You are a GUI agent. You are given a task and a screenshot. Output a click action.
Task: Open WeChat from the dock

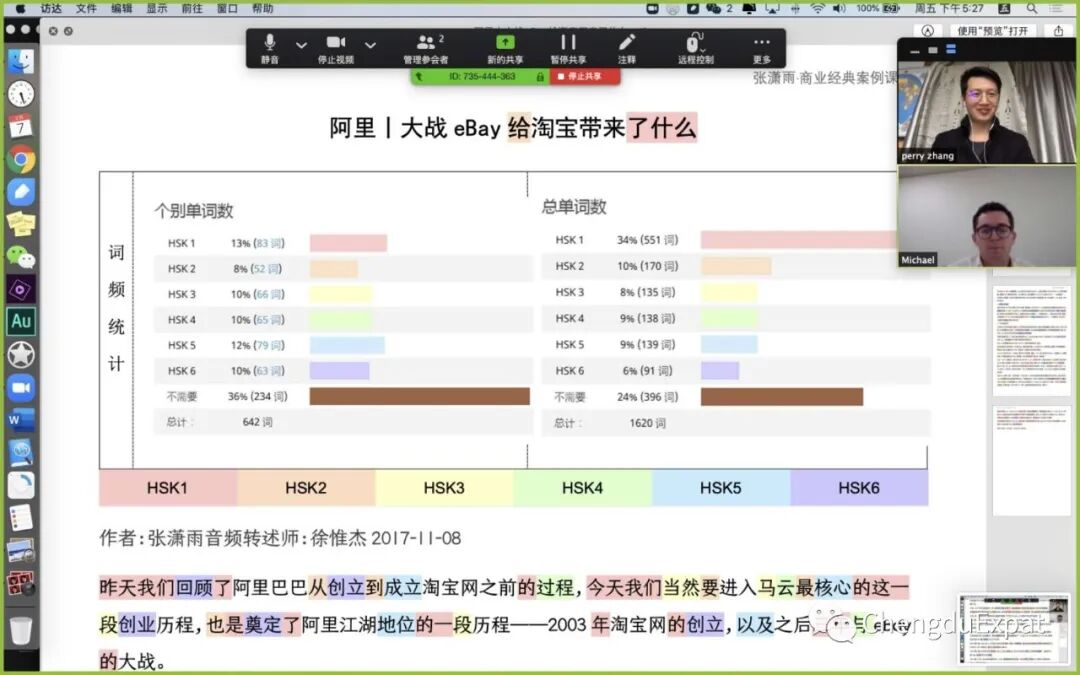coord(21,257)
